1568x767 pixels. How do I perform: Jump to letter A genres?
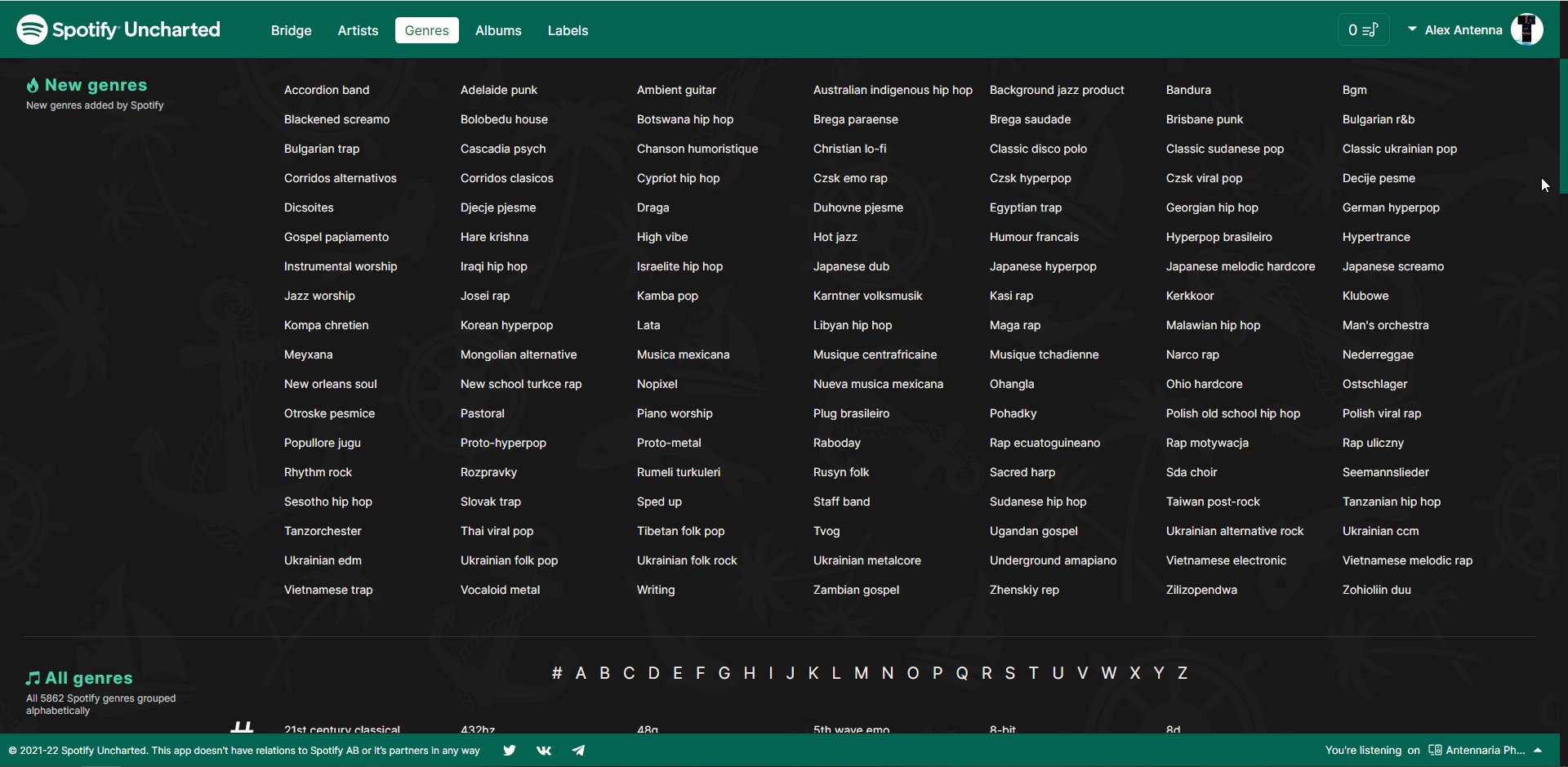[x=581, y=673]
